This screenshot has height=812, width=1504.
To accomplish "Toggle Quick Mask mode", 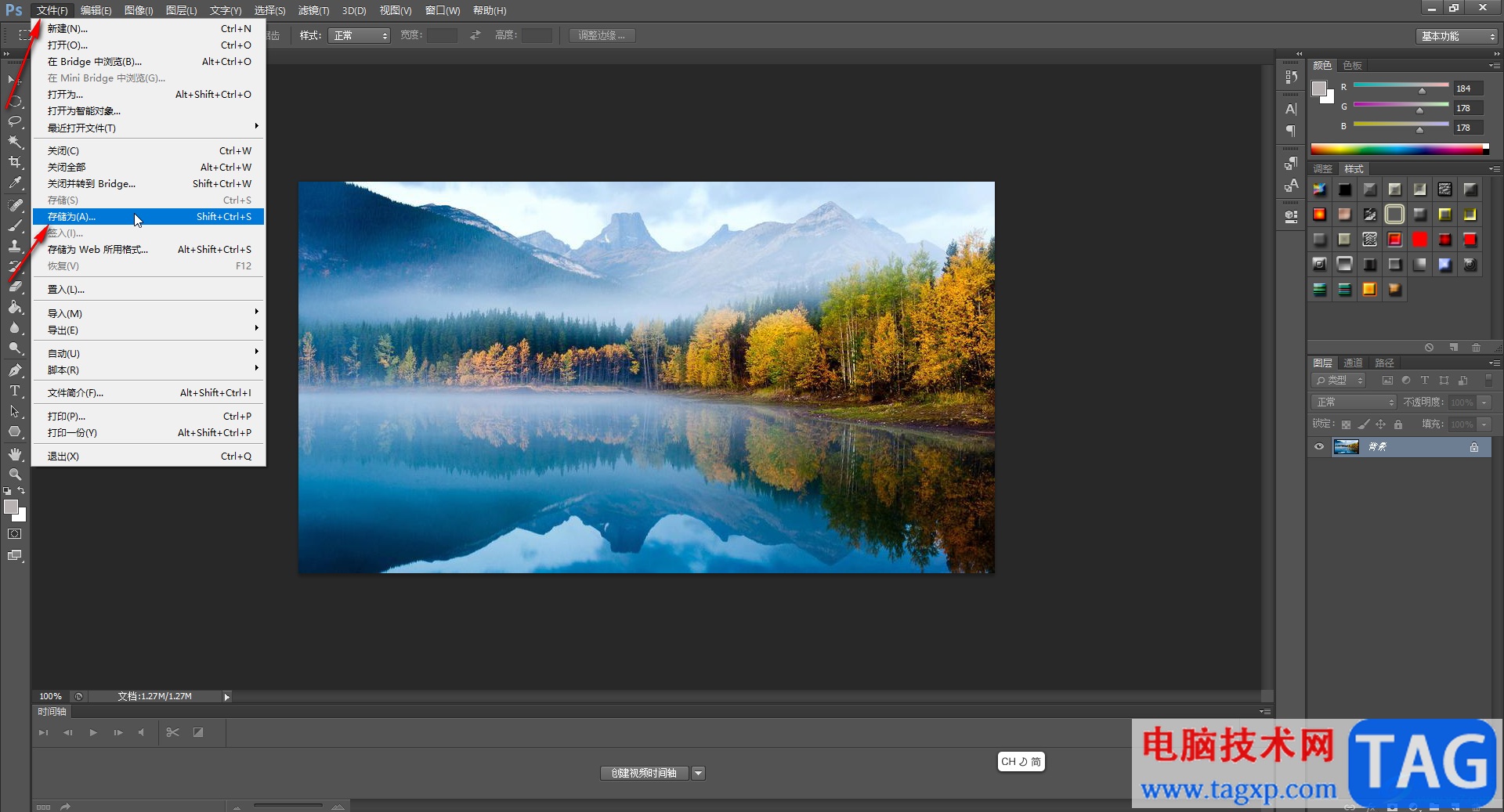I will [x=15, y=534].
